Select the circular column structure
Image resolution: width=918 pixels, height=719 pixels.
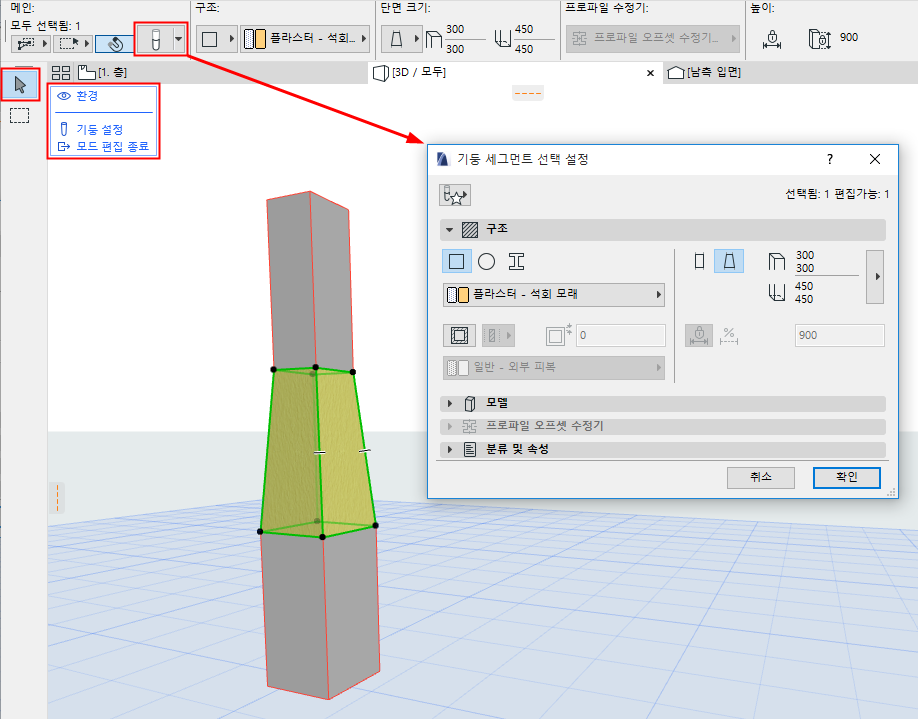pos(487,261)
